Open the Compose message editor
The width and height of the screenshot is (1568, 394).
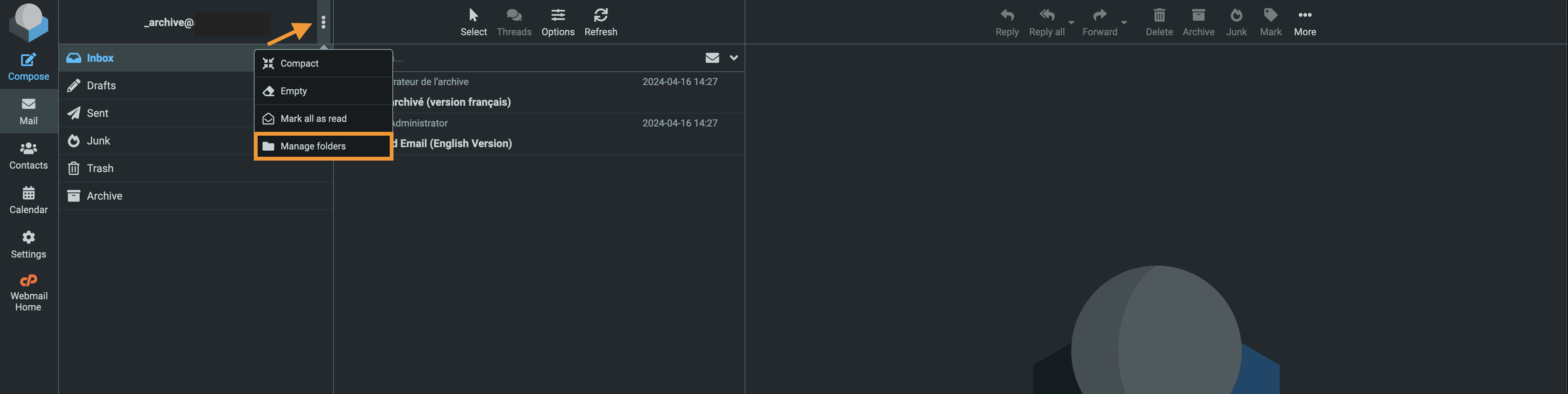coord(28,67)
